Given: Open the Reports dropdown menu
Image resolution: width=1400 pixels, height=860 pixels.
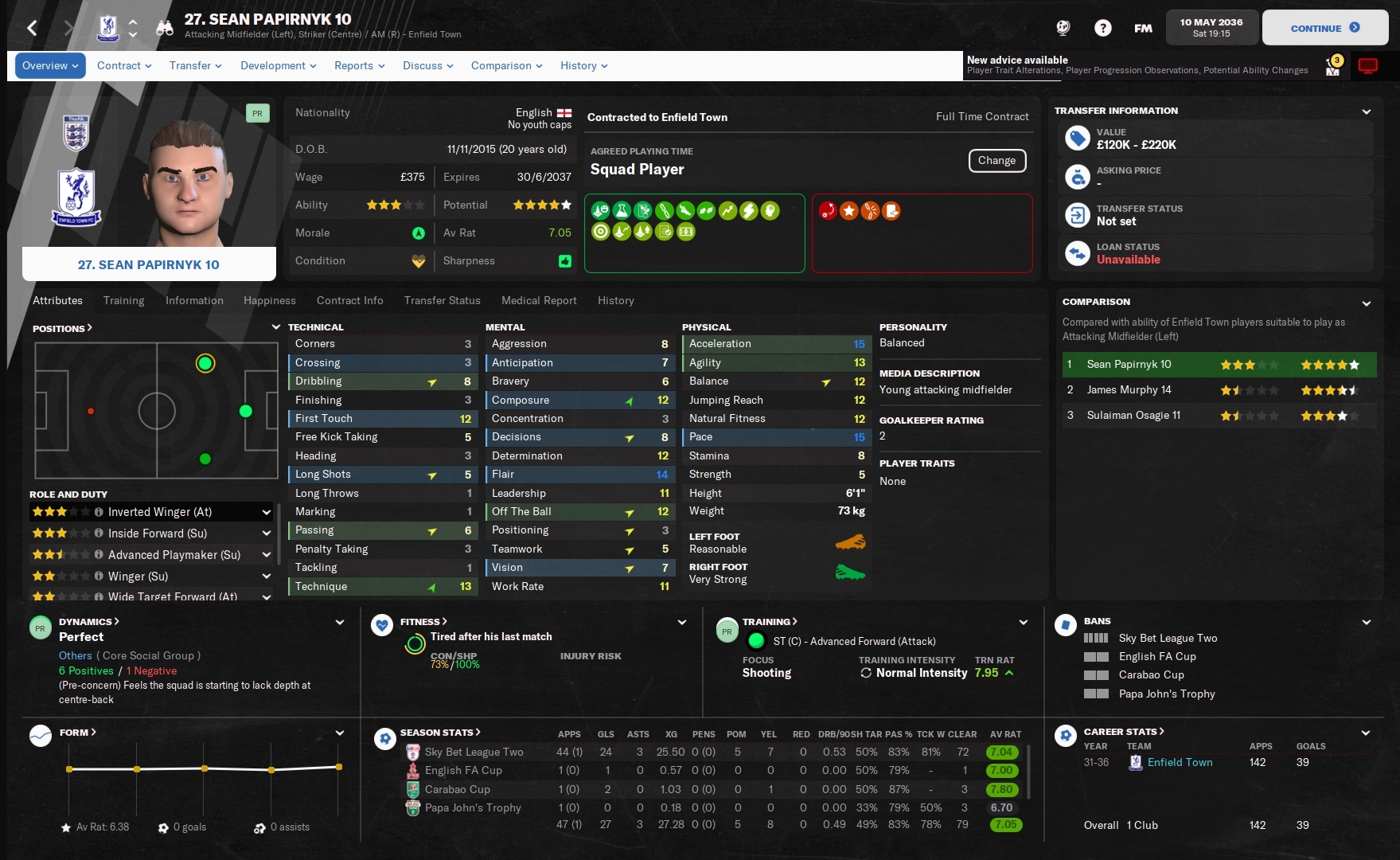Looking at the screenshot, I should pos(359,66).
